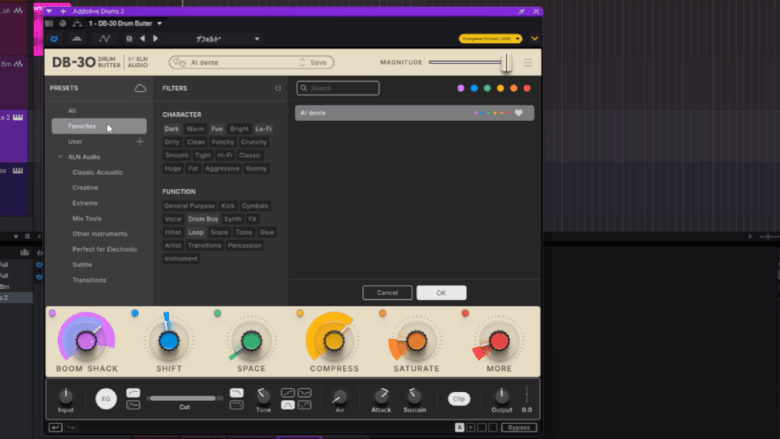The height and width of the screenshot is (439, 780).
Task: Click the heart icon on Al dente preset
Action: click(x=519, y=113)
